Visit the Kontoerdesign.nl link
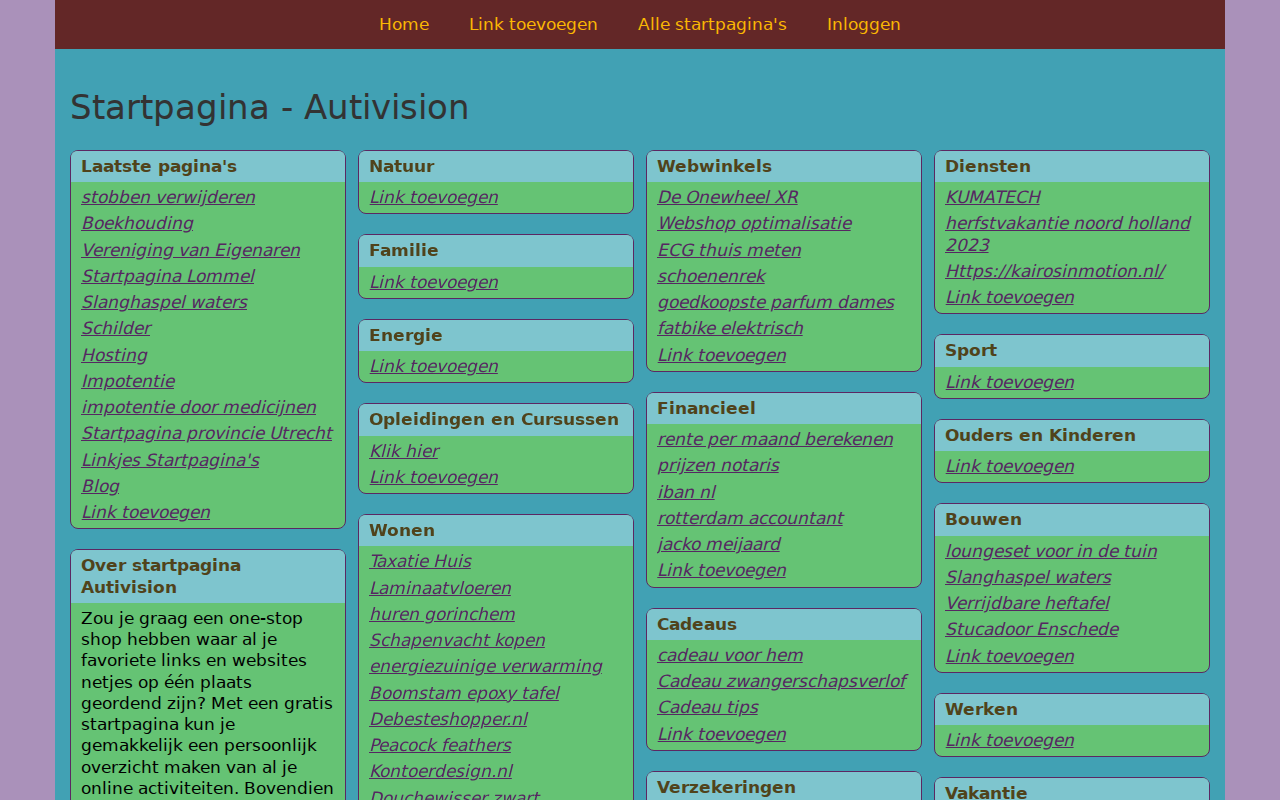The height and width of the screenshot is (800, 1280). coord(441,771)
